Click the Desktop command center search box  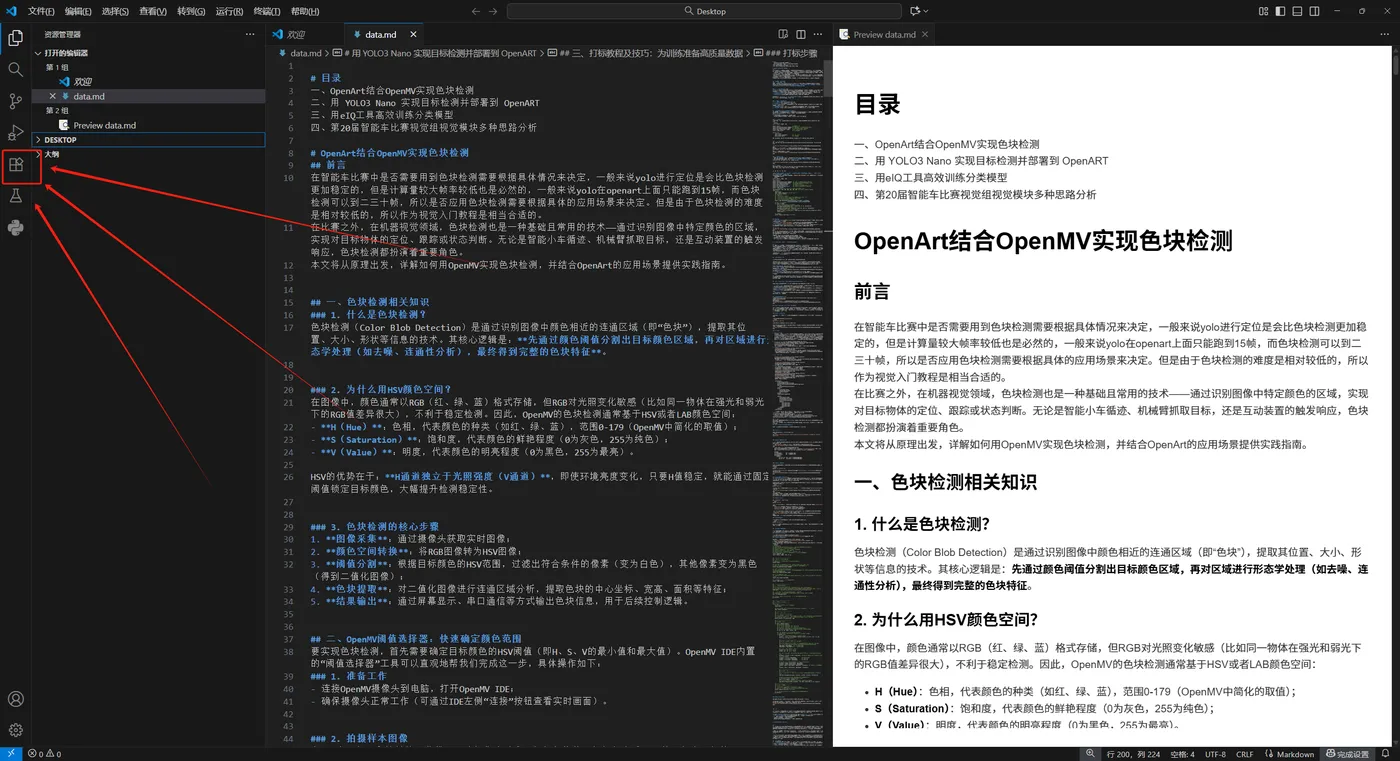pyautogui.click(x=704, y=11)
